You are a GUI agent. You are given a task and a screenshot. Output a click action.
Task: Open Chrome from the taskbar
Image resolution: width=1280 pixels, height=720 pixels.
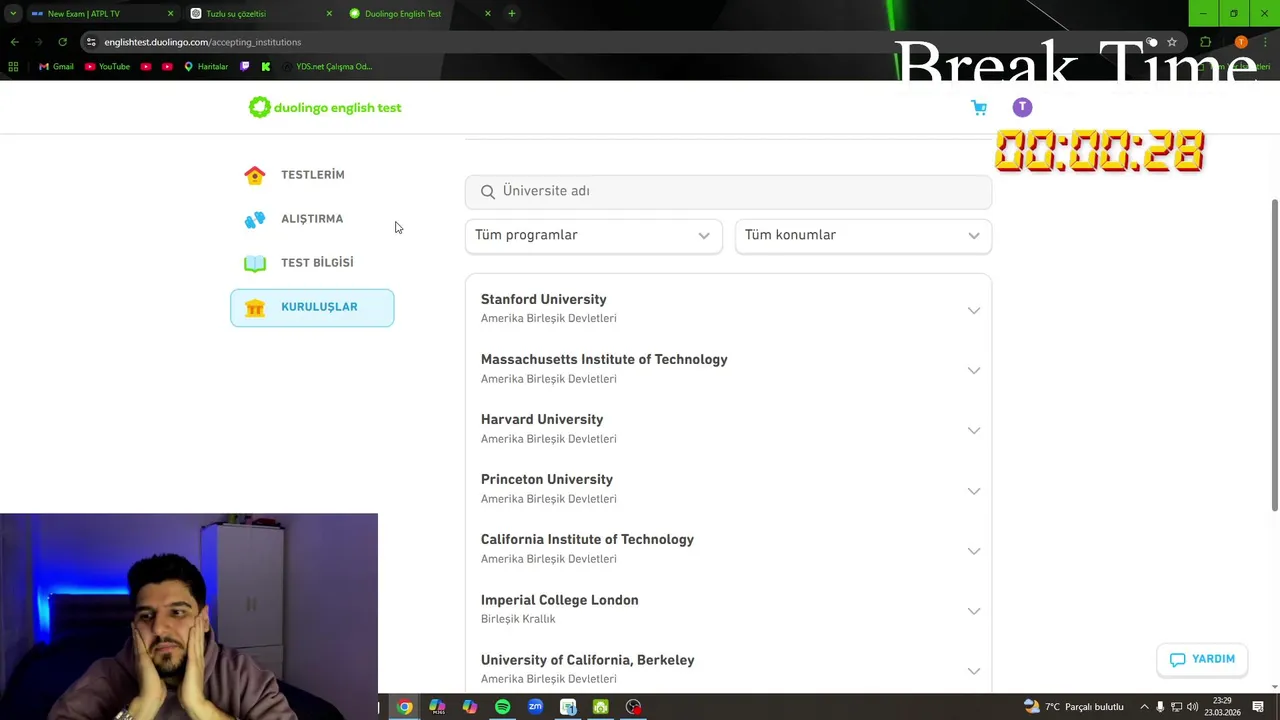[404, 707]
